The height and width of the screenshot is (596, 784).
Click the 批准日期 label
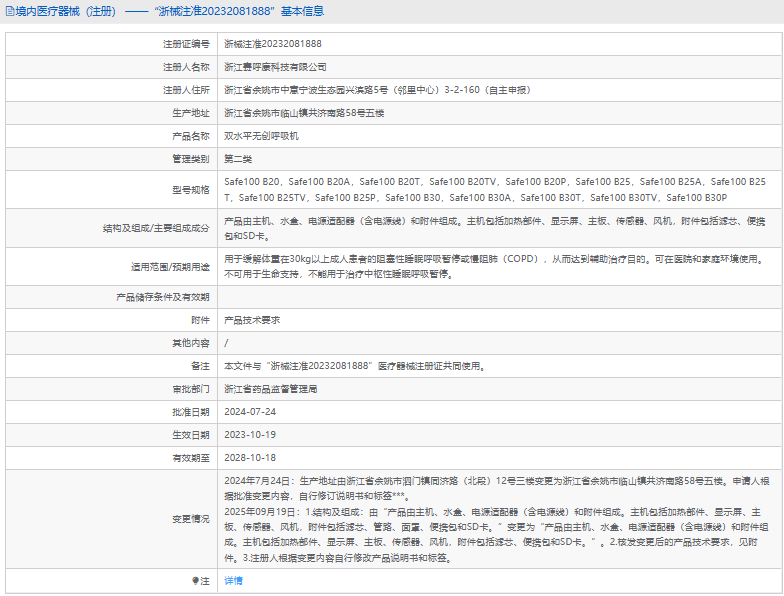pos(191,412)
